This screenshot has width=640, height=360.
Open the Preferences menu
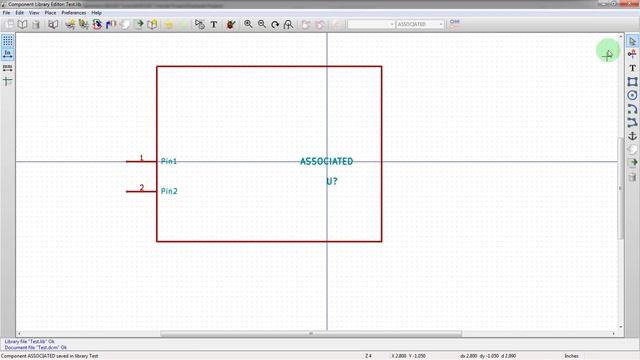[73, 13]
